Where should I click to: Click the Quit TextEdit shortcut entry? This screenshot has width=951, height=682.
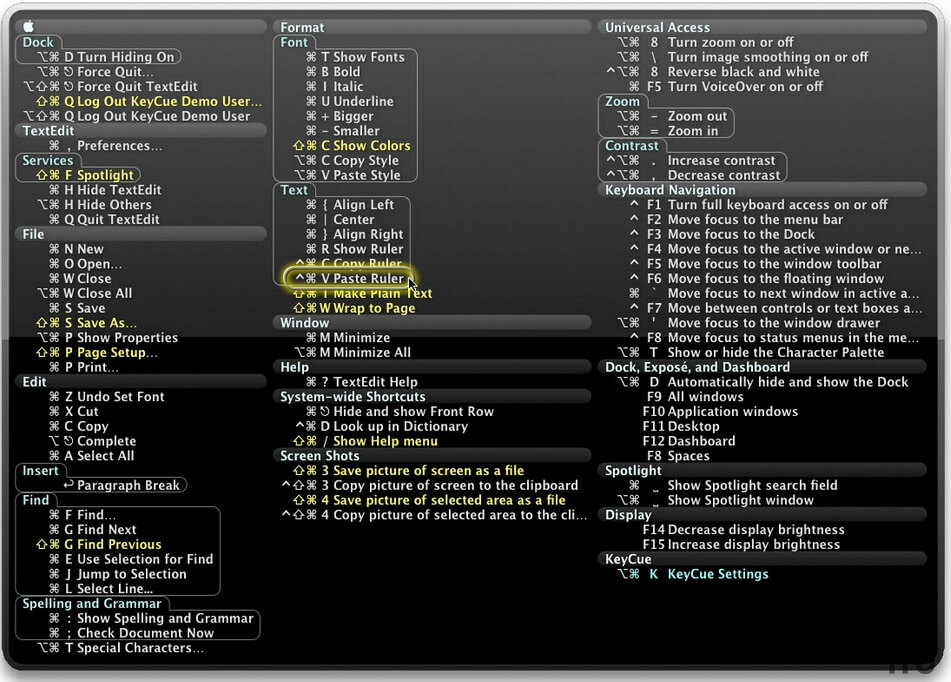tap(104, 220)
